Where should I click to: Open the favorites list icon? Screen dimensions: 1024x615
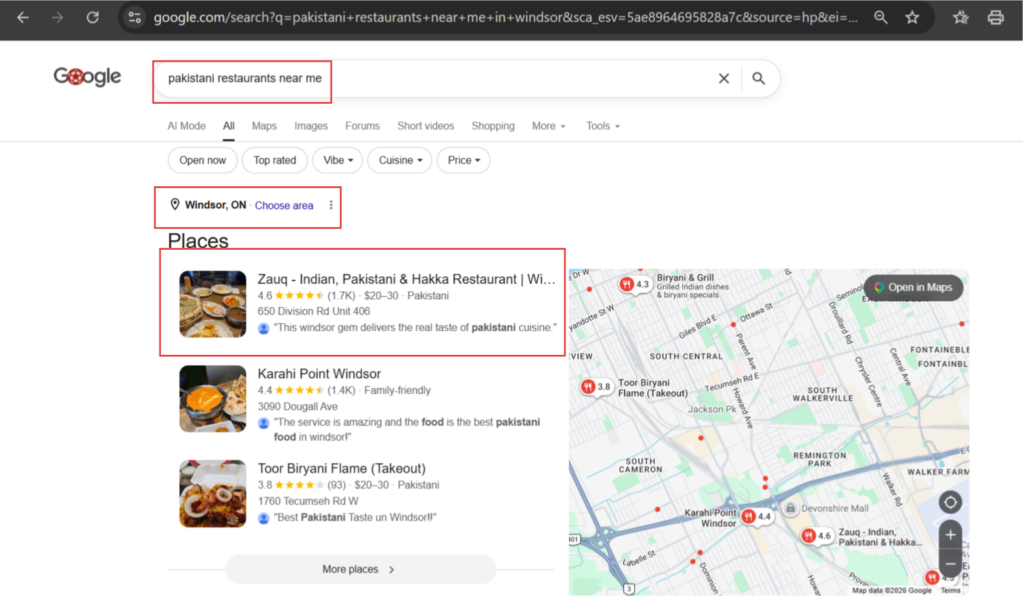(x=960, y=18)
